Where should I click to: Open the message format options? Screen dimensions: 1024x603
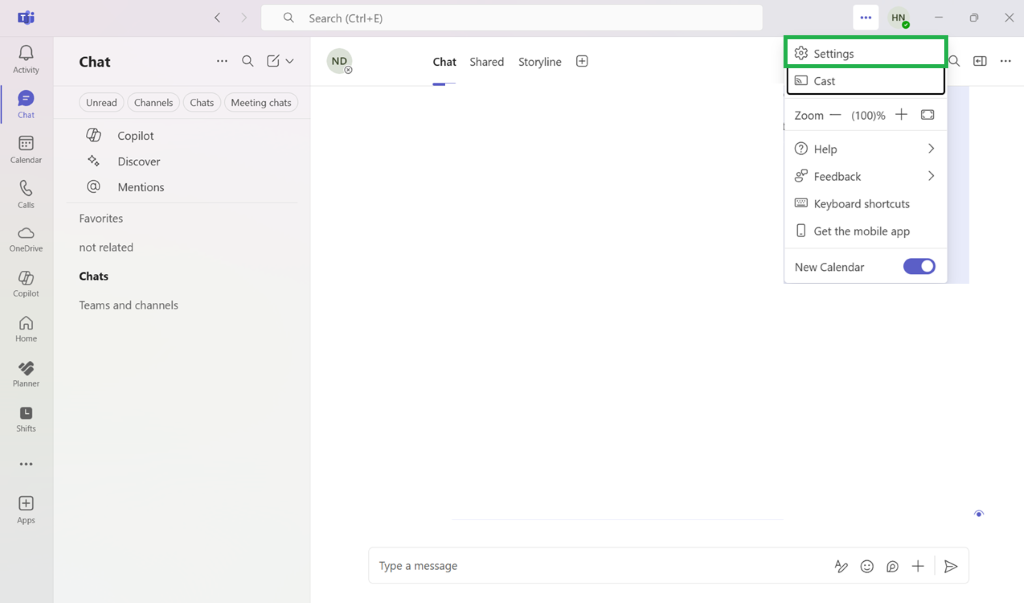tap(841, 566)
